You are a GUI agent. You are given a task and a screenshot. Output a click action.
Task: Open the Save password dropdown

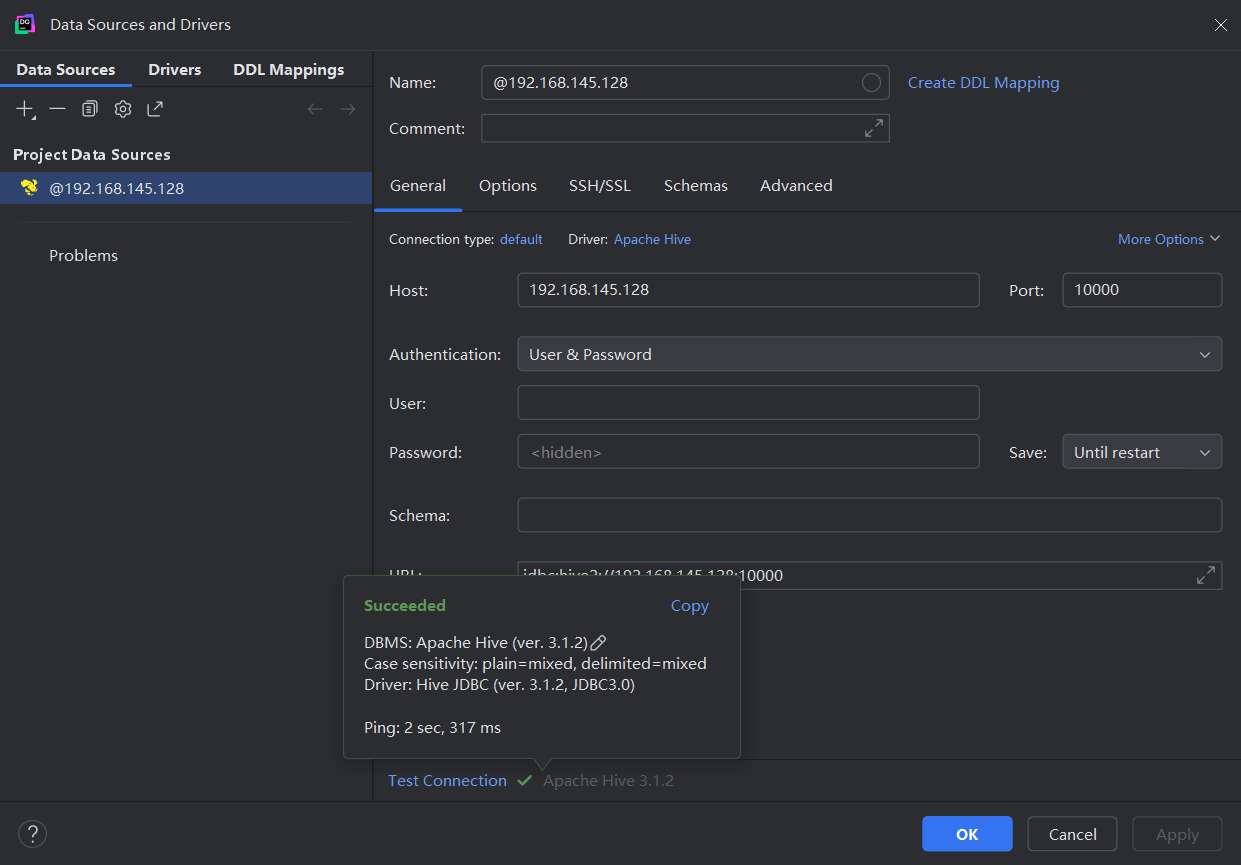click(1141, 452)
